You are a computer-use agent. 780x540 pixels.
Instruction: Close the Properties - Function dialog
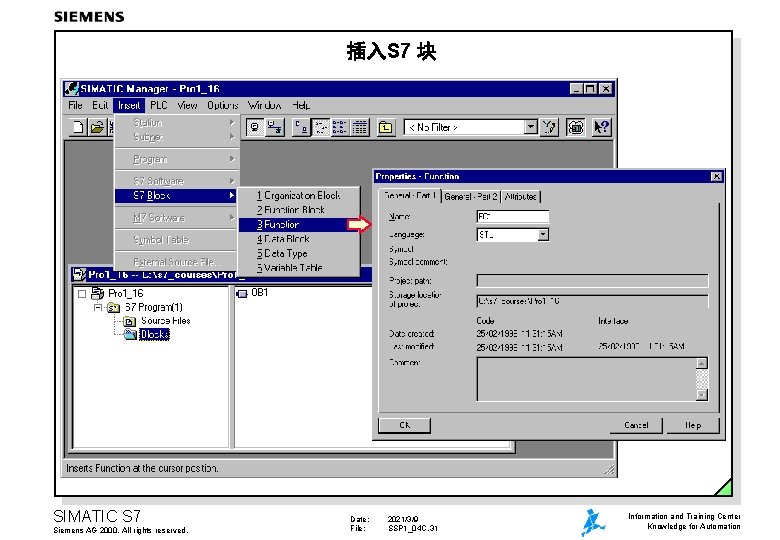tap(716, 177)
